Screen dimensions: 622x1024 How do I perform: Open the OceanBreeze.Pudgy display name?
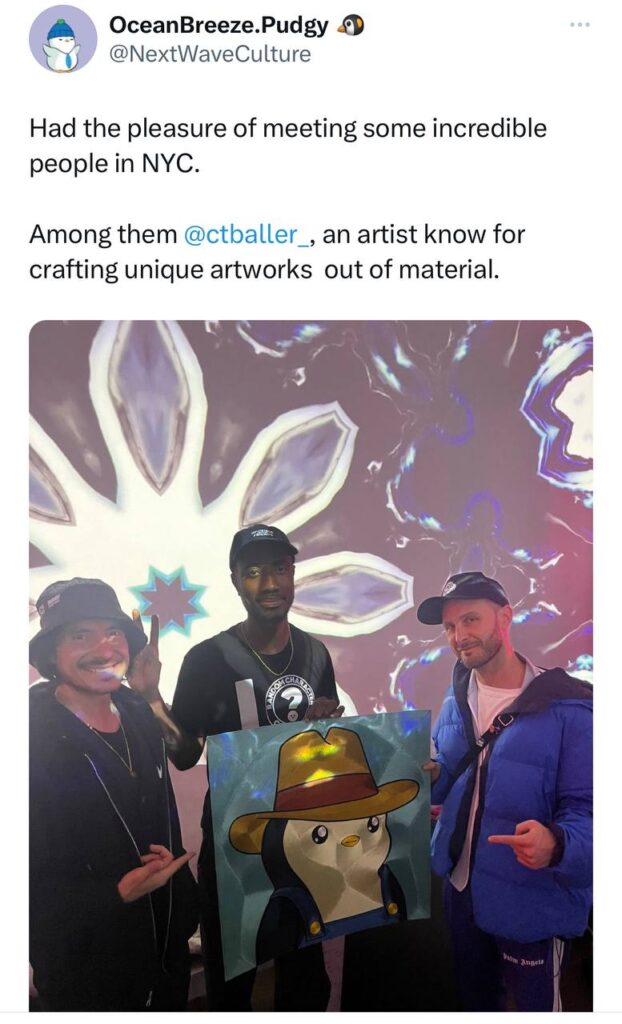218,25
